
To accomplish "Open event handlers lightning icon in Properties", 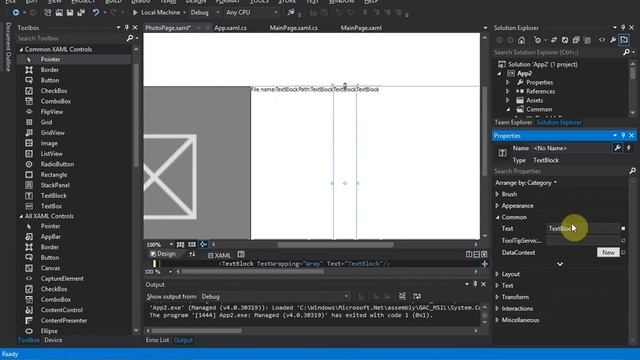I will pos(629,148).
